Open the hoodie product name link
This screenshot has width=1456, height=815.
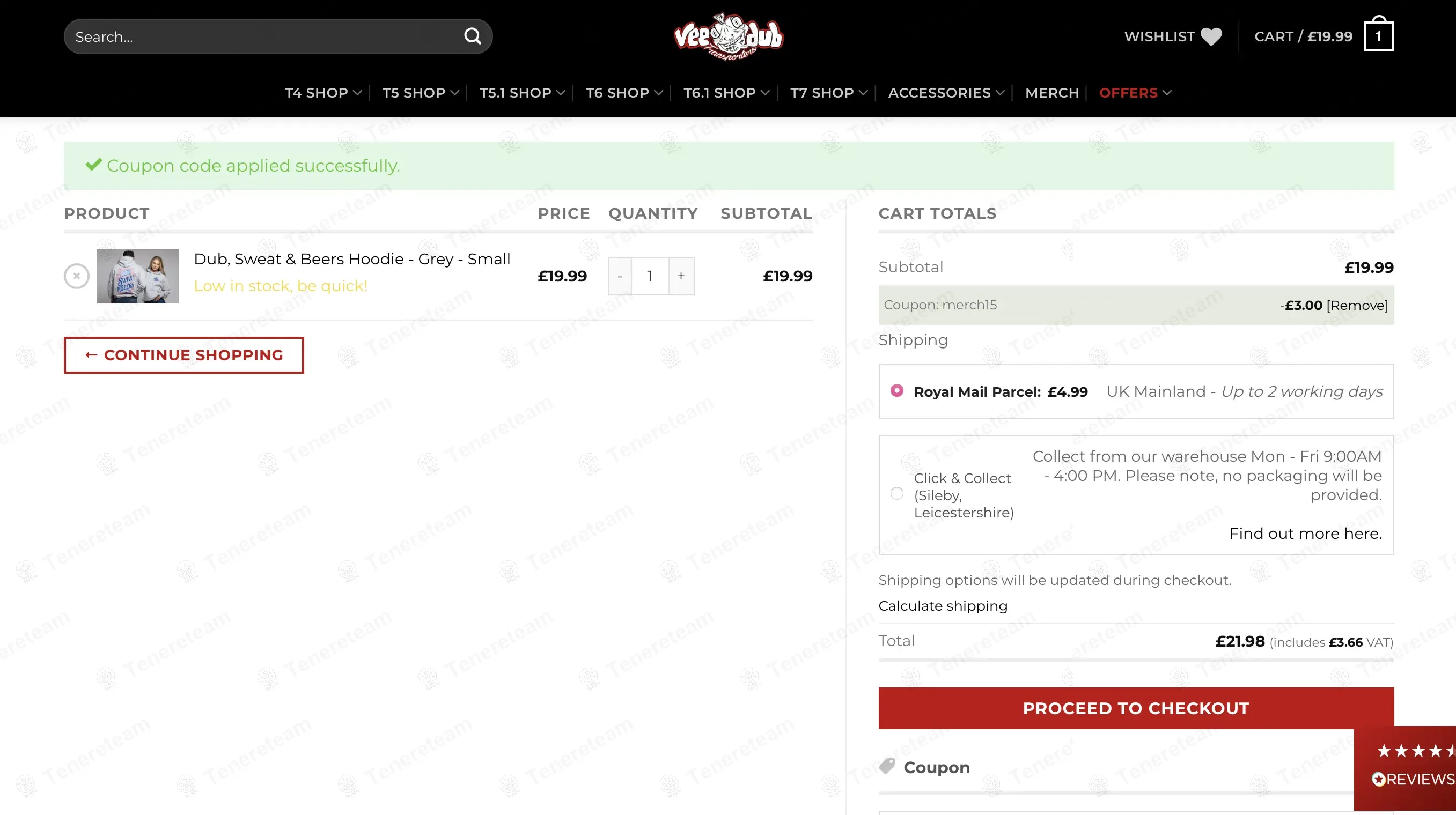click(352, 259)
